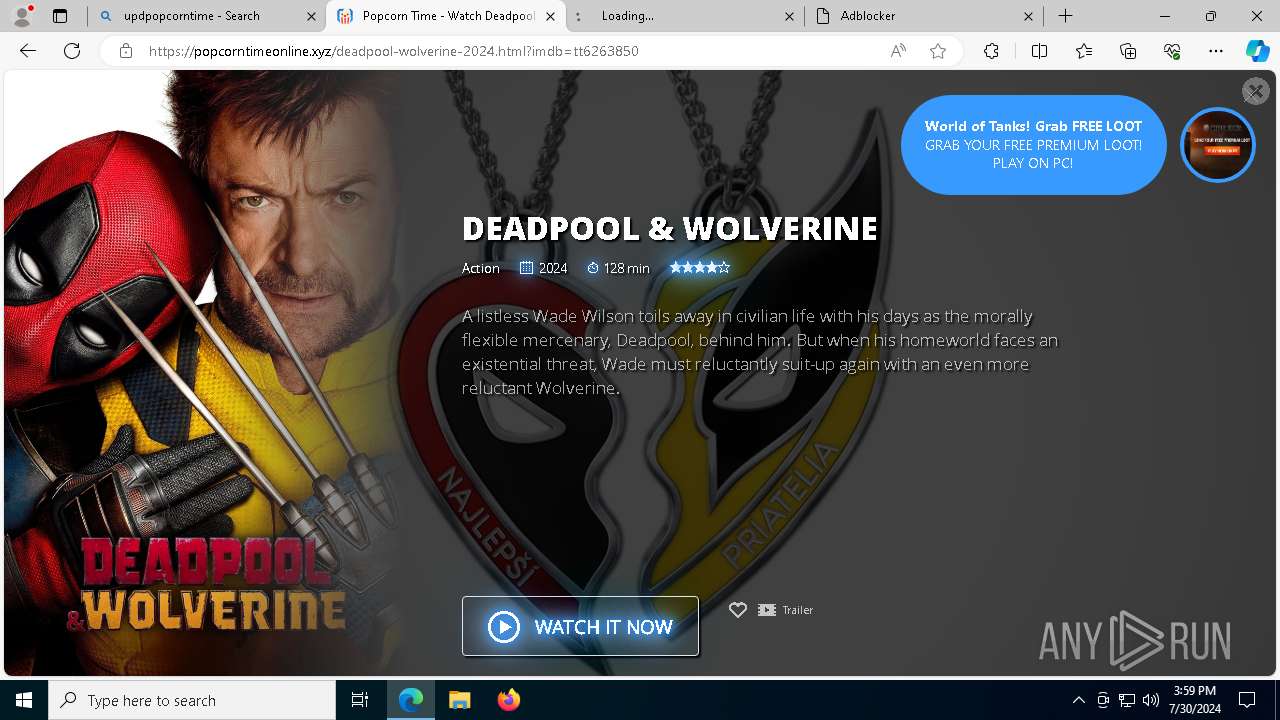Screen dimensions: 1280x720
Task: Click the World of Tanks ad thumbnail
Action: 1217,145
